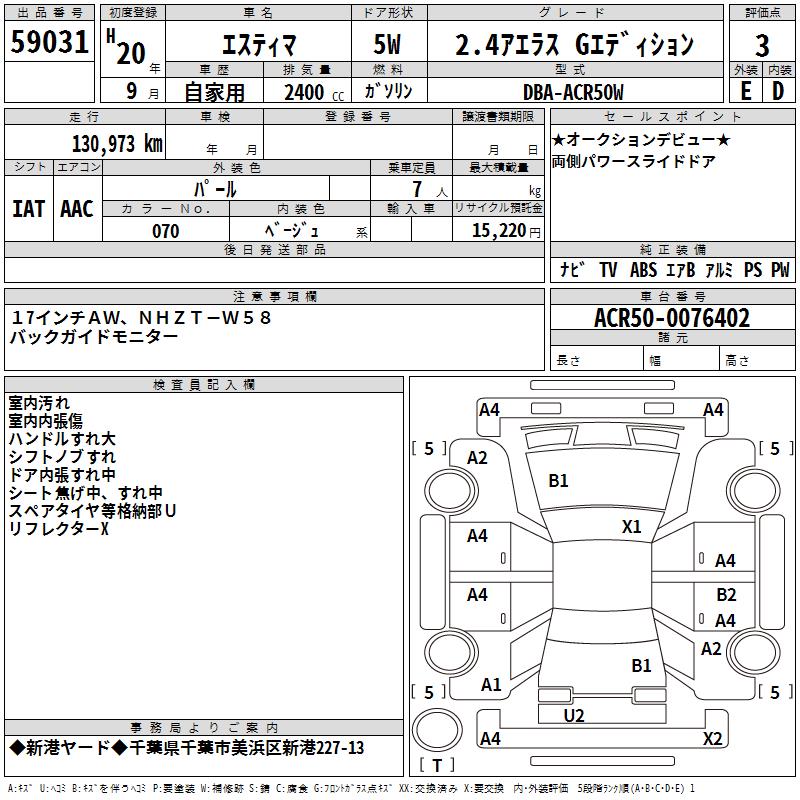Select A1 mark on the car diagram
Image resolution: width=800 pixels, height=800 pixels.
click(491, 685)
